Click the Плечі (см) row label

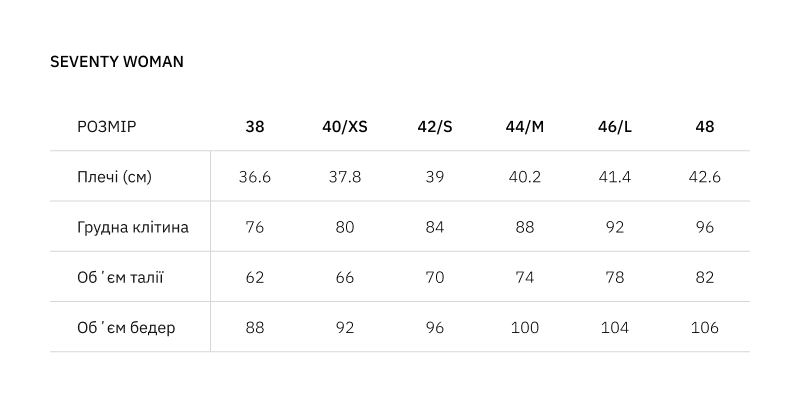(114, 177)
